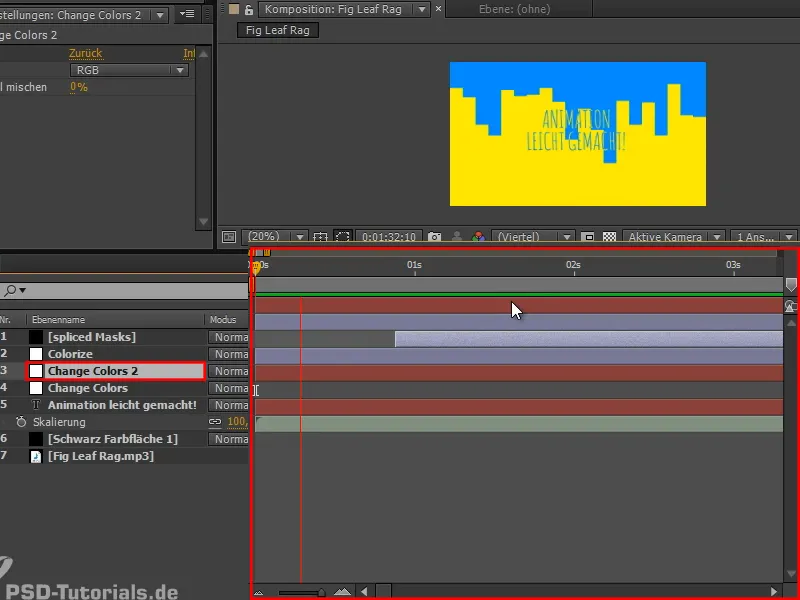Toggle the Skalierung stopwatch icon

21,422
